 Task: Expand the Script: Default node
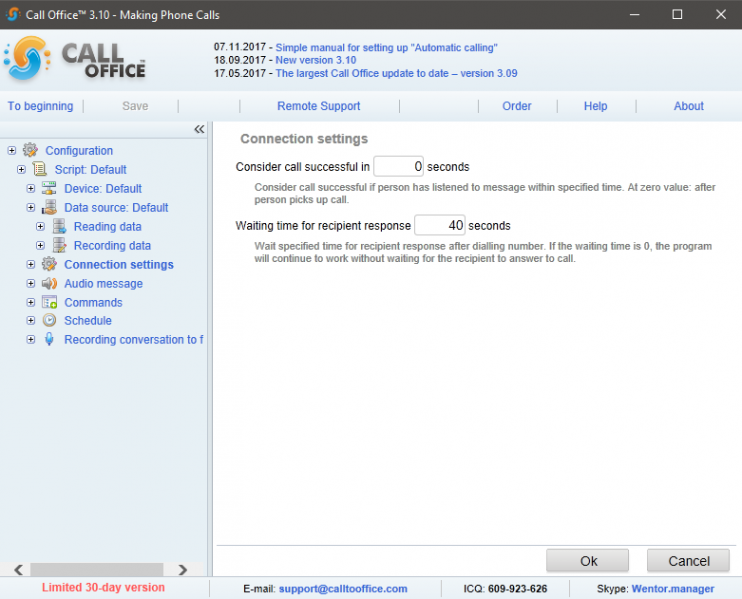tap(21, 169)
